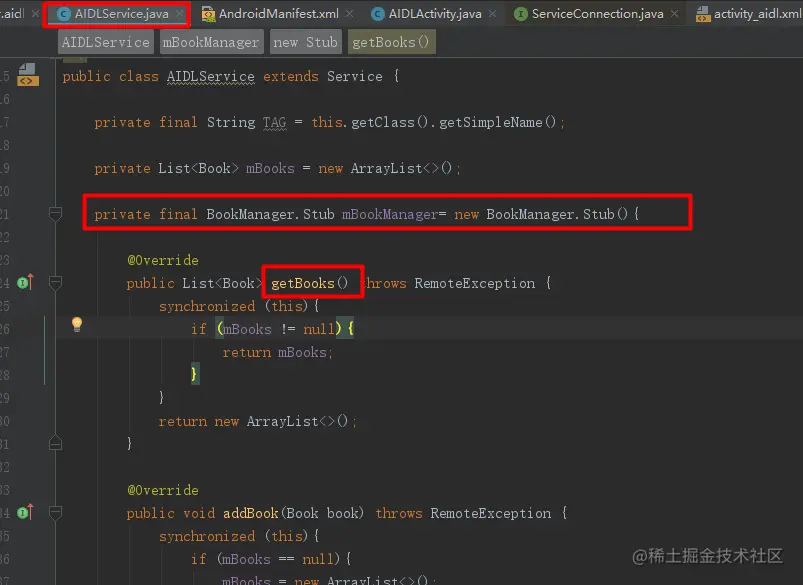
Task: Click the layout file icon on the activity_aidl.xml tab
Action: point(703,14)
